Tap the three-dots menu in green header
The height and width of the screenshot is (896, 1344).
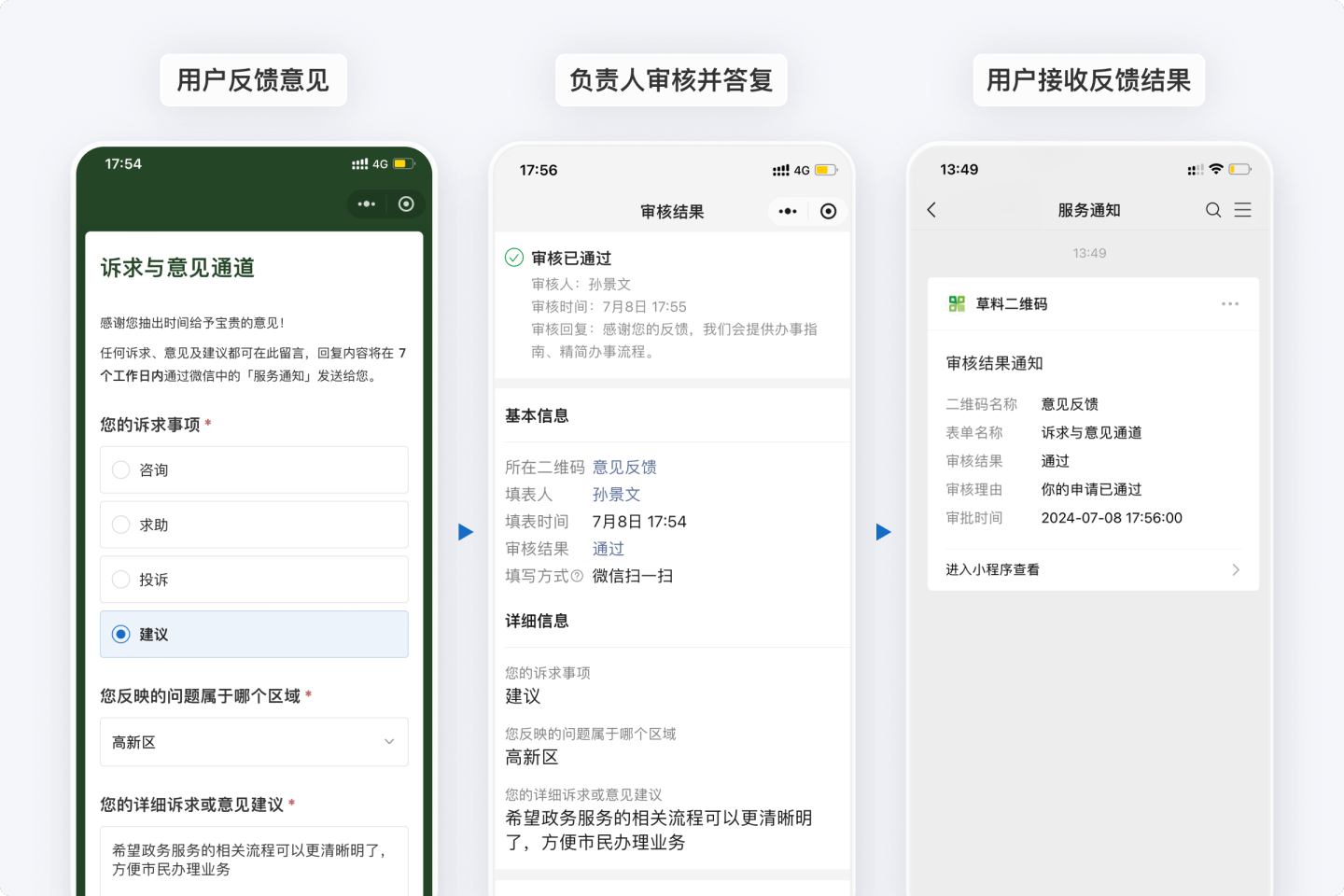pos(367,203)
